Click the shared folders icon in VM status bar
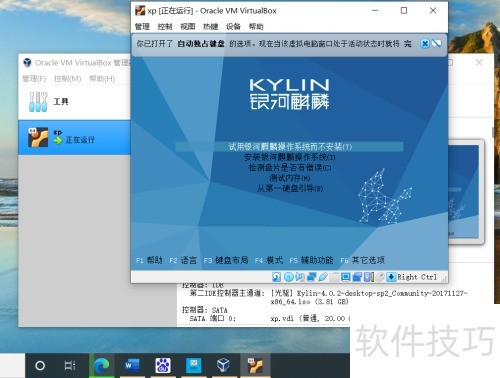Screen dimensions: 500x378 334,277
